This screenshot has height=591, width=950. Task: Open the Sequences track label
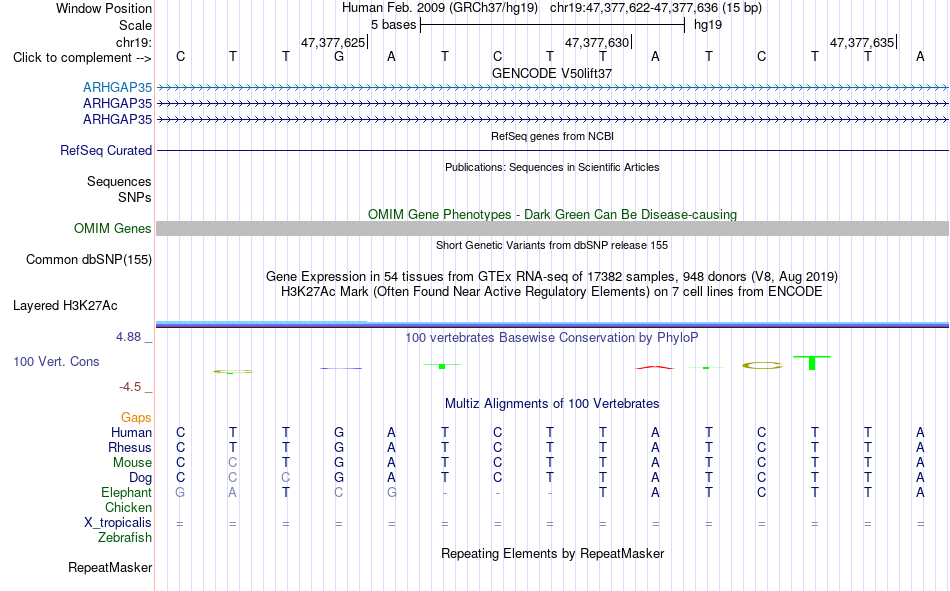click(119, 181)
